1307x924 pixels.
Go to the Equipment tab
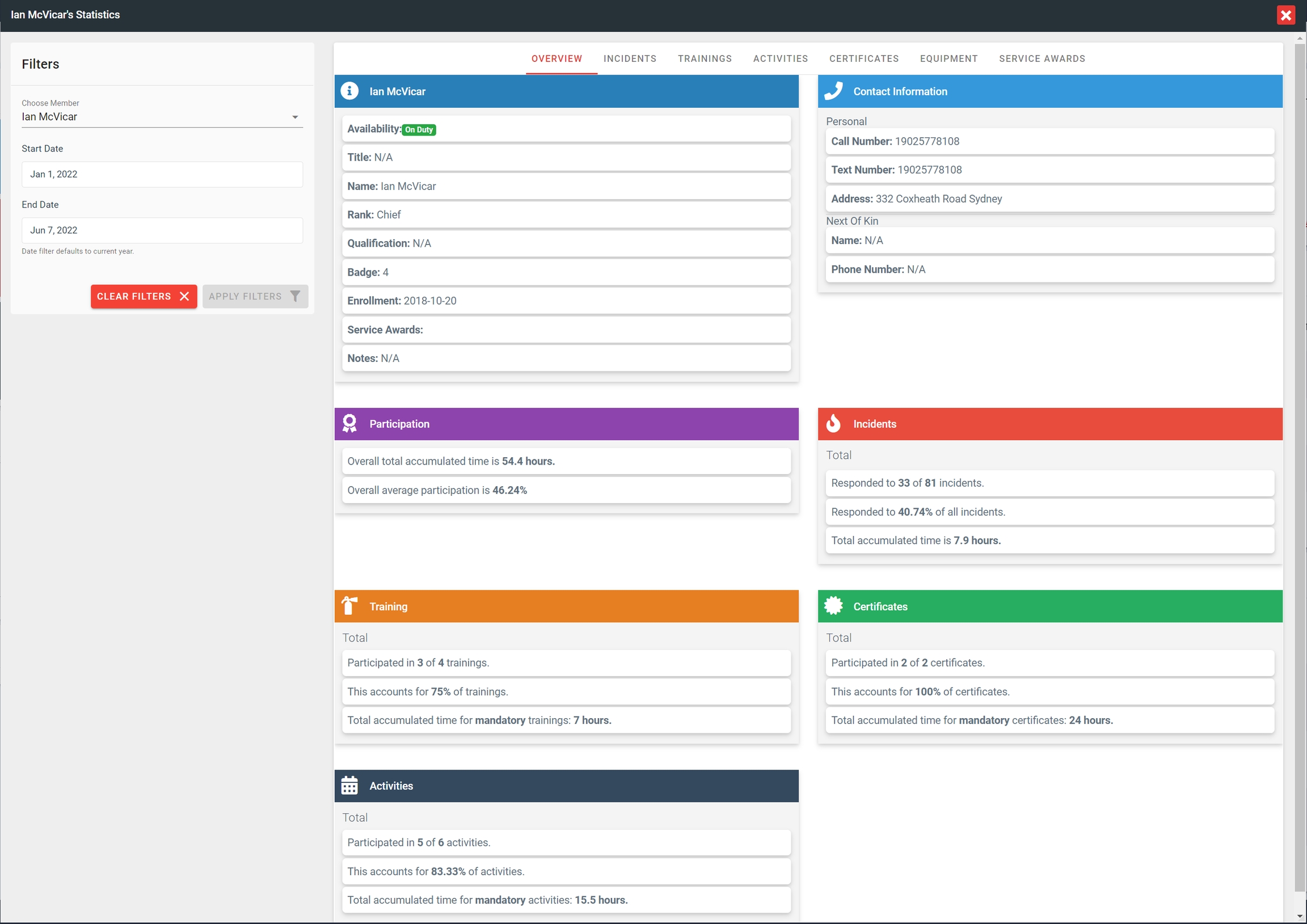948,58
